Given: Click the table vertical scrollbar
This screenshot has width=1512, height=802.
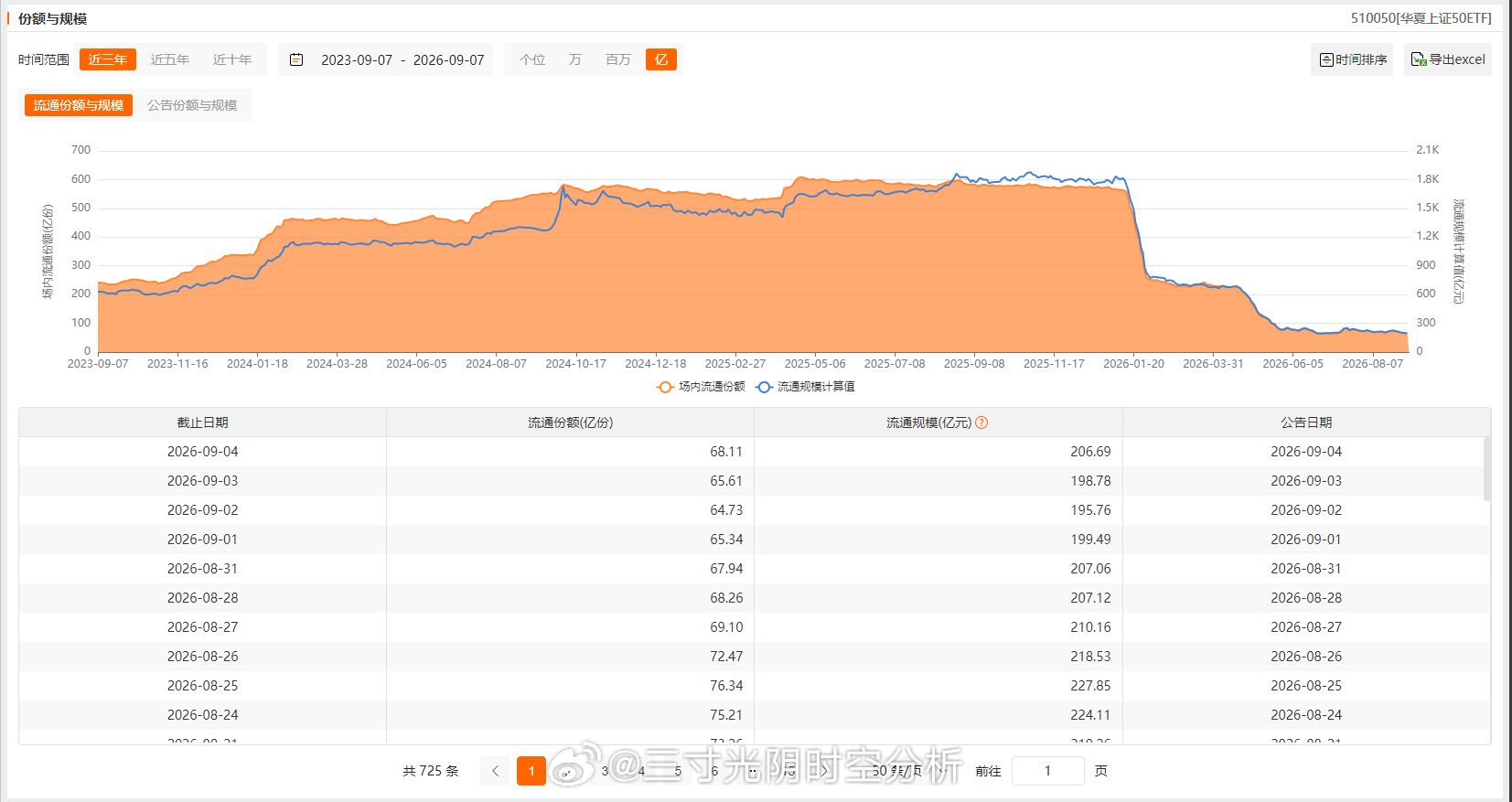Looking at the screenshot, I should pyautogui.click(x=1486, y=468).
